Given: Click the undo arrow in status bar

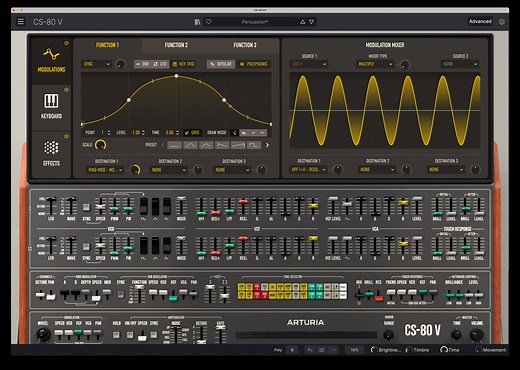Looking at the screenshot, I should 310,350.
